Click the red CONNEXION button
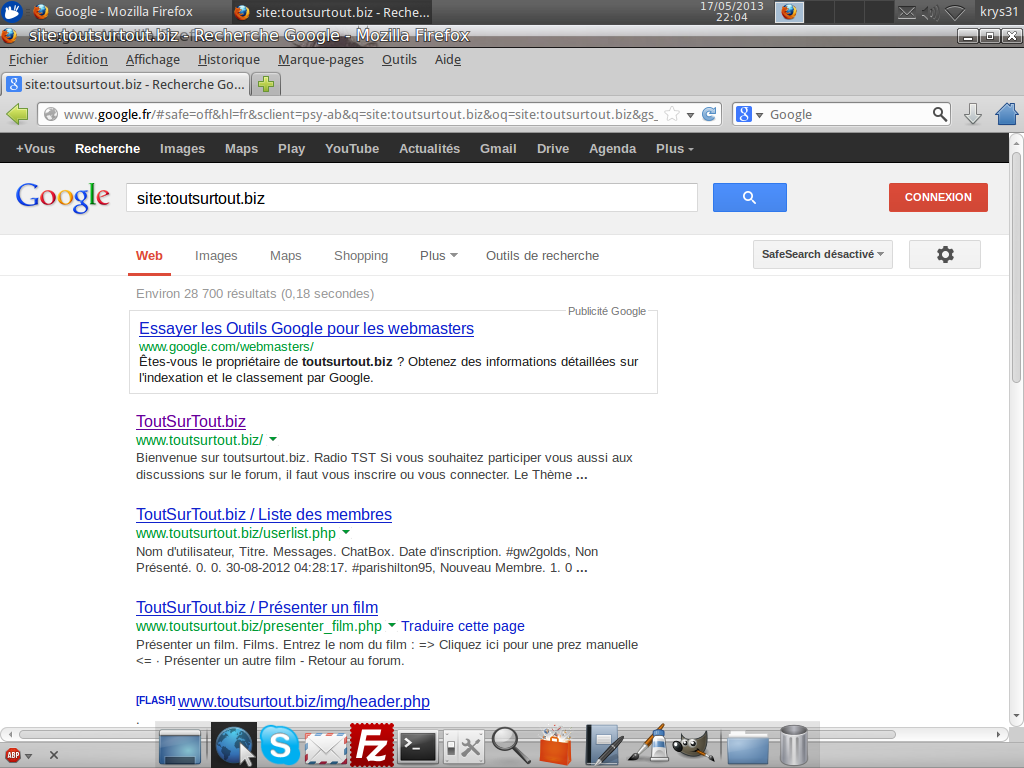The height and width of the screenshot is (768, 1024). tap(938, 197)
